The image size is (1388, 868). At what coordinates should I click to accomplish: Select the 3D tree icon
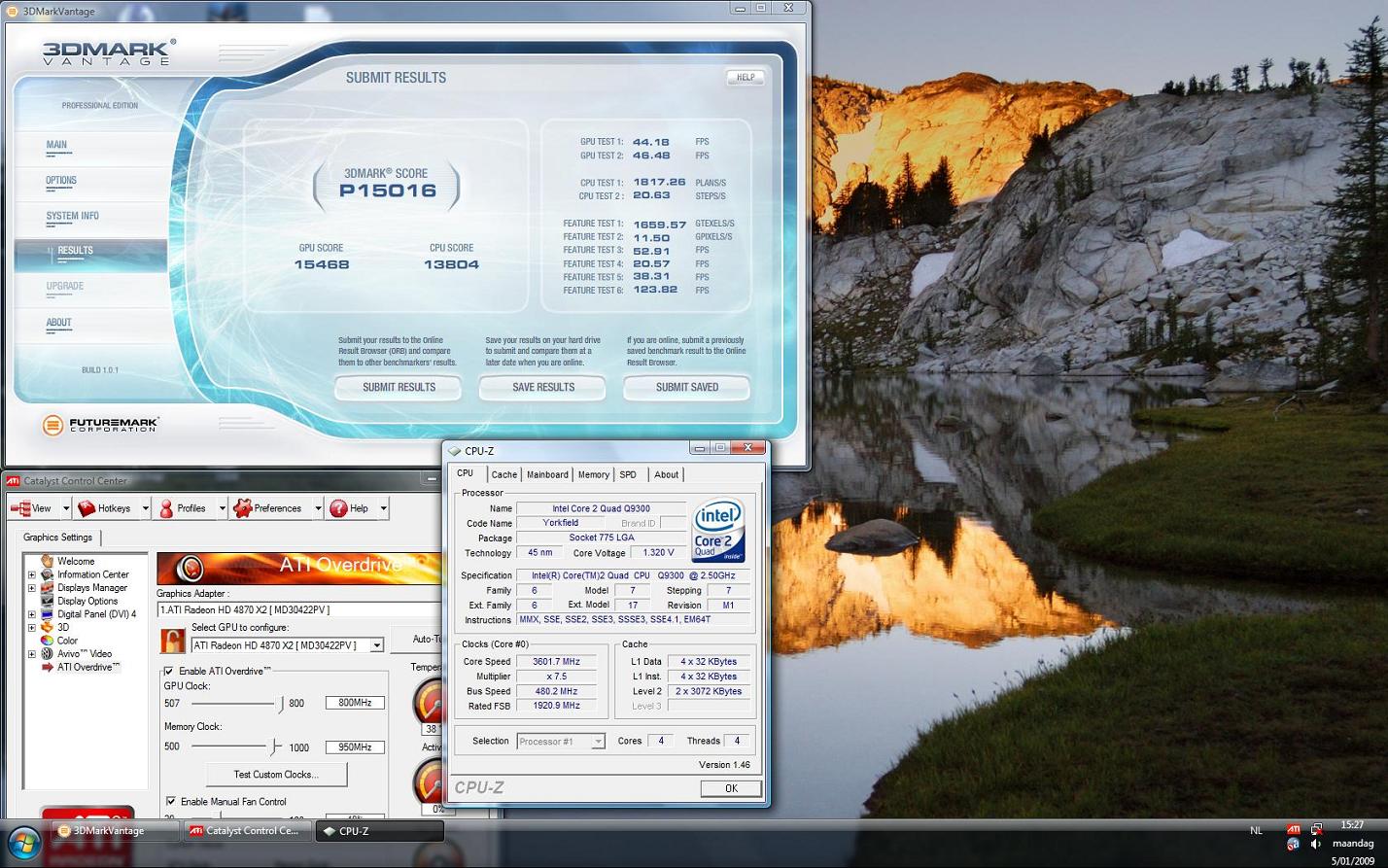[47, 627]
